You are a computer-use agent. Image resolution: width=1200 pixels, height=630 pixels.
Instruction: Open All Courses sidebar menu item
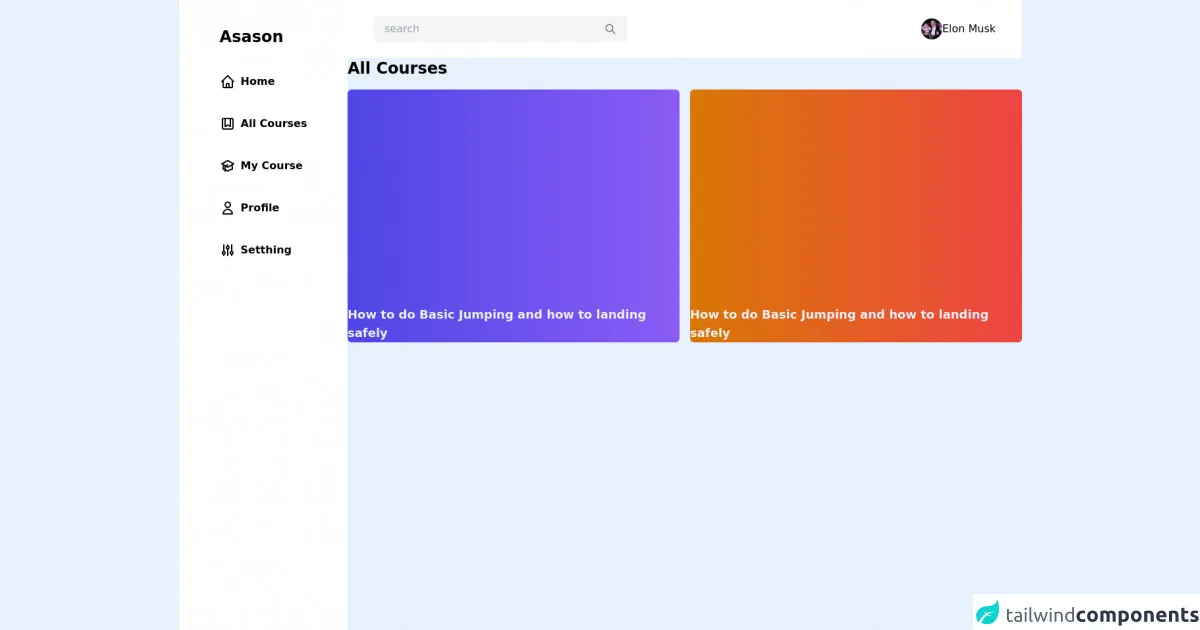(x=273, y=124)
